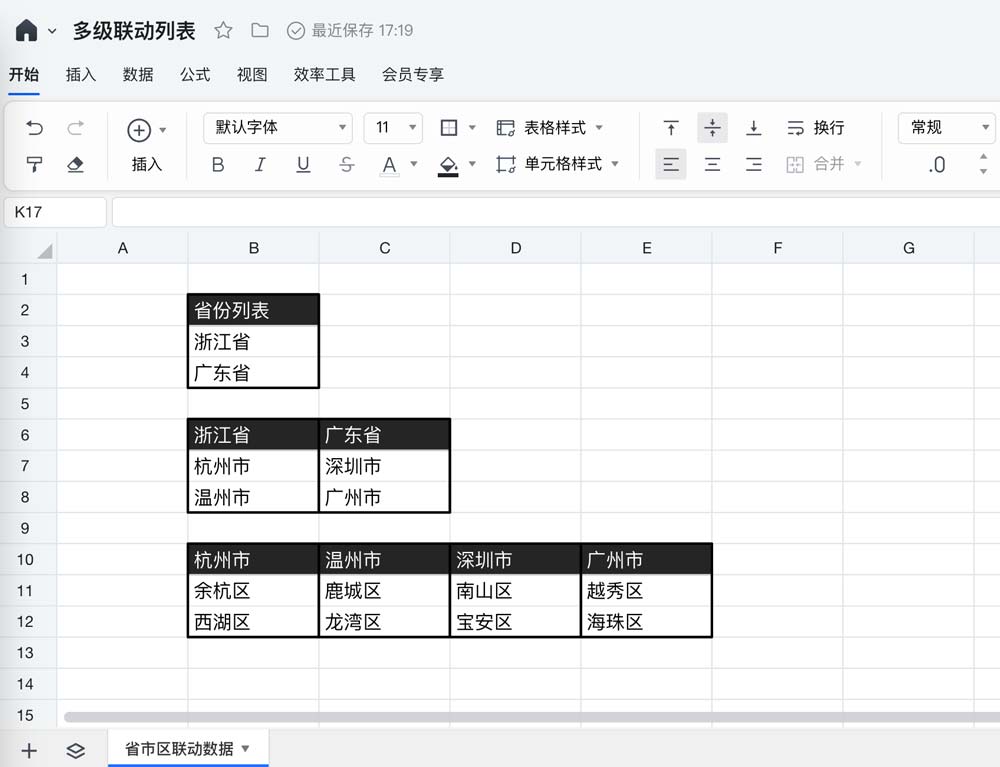Click the decimal places .0 icon

[x=936, y=165]
